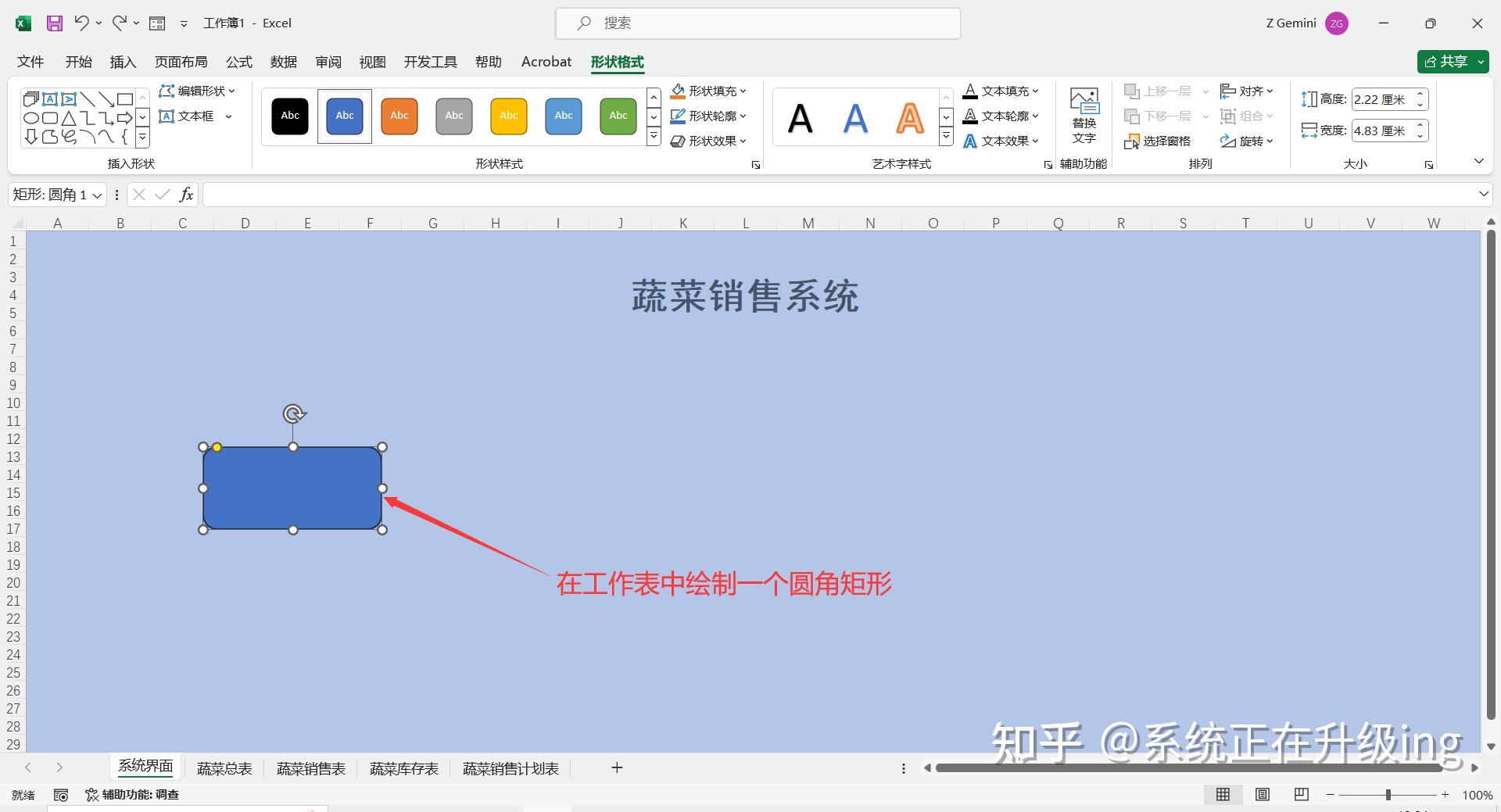Screen dimensions: 1501x812
Task: Select the scribble freeform shape
Action: pos(69,137)
